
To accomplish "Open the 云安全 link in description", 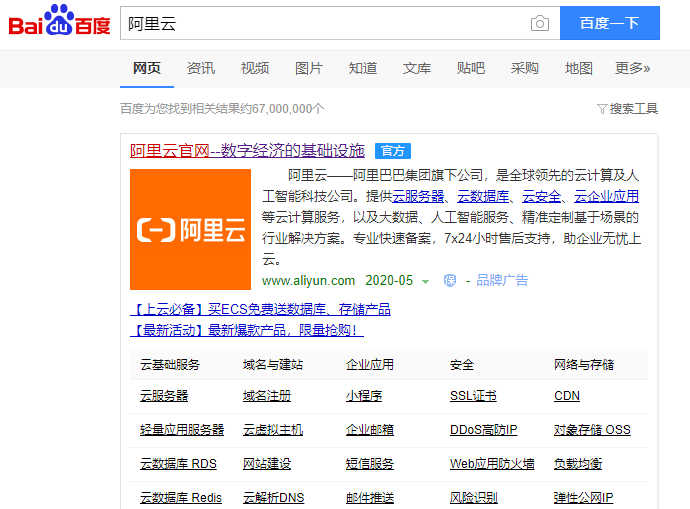I will [541, 196].
